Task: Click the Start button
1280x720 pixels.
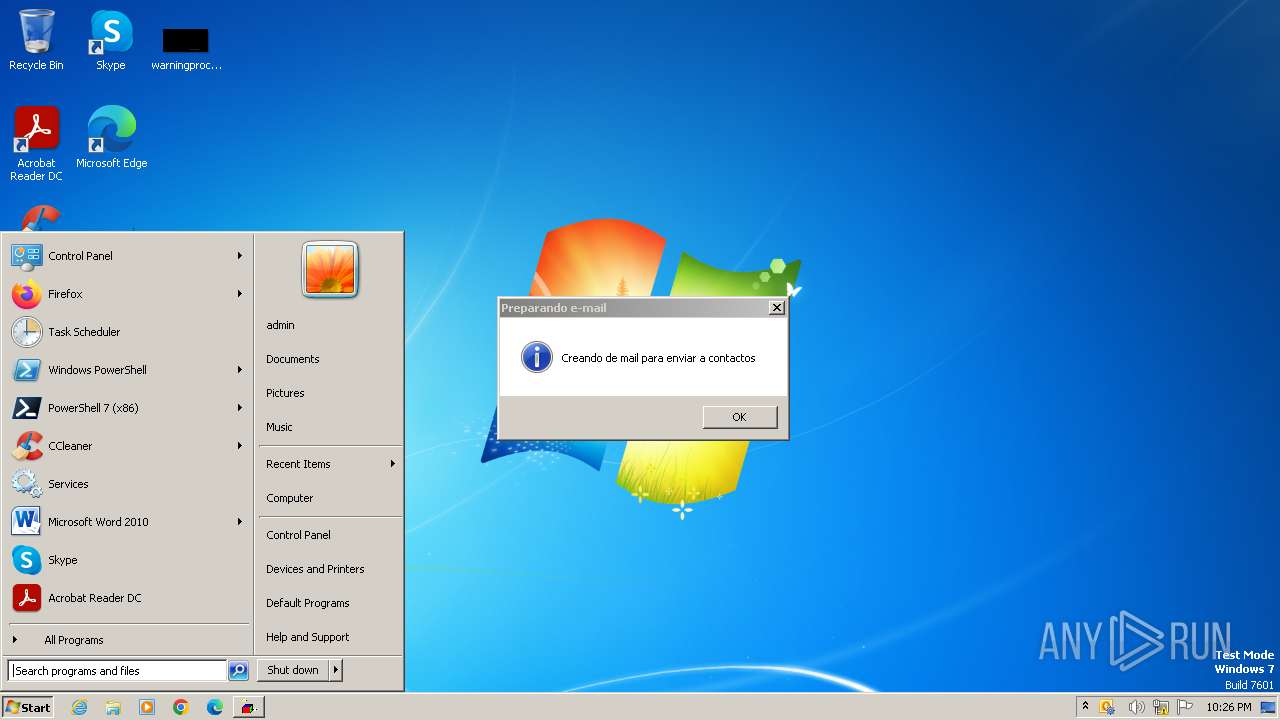Action: tap(28, 707)
